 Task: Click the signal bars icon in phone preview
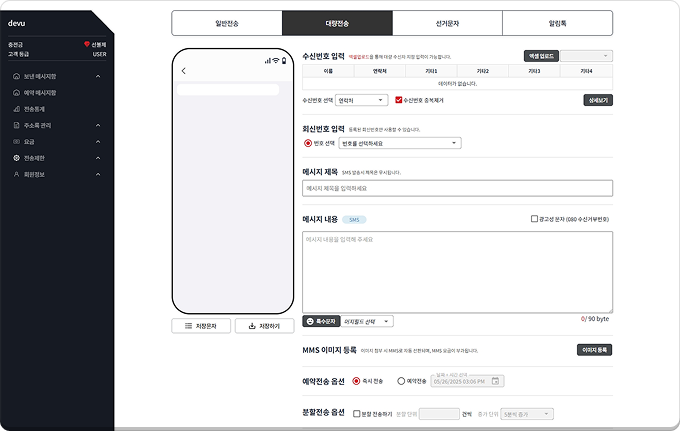click(x=268, y=61)
